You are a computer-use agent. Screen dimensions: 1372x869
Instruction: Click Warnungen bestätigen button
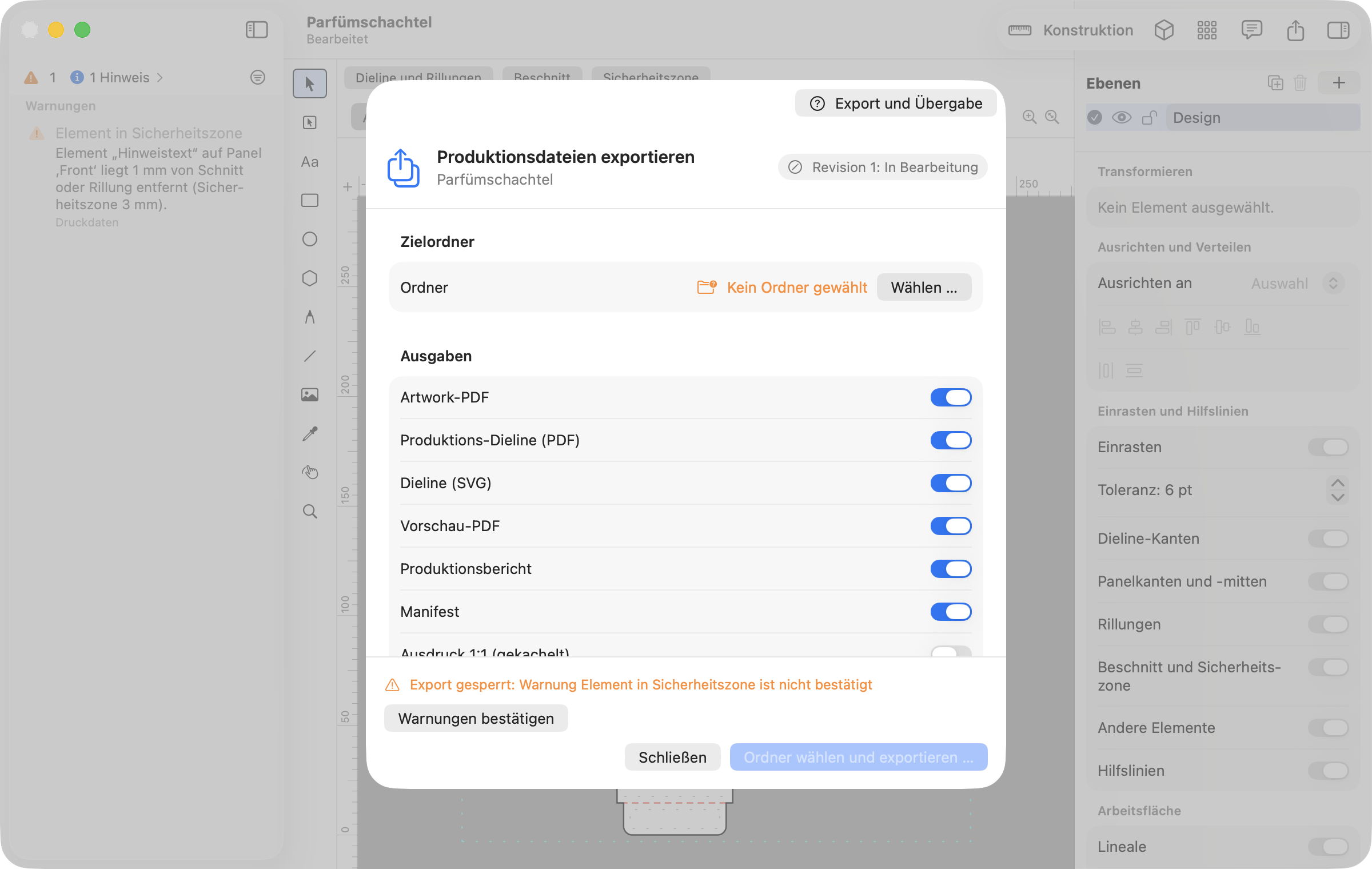[x=476, y=718]
